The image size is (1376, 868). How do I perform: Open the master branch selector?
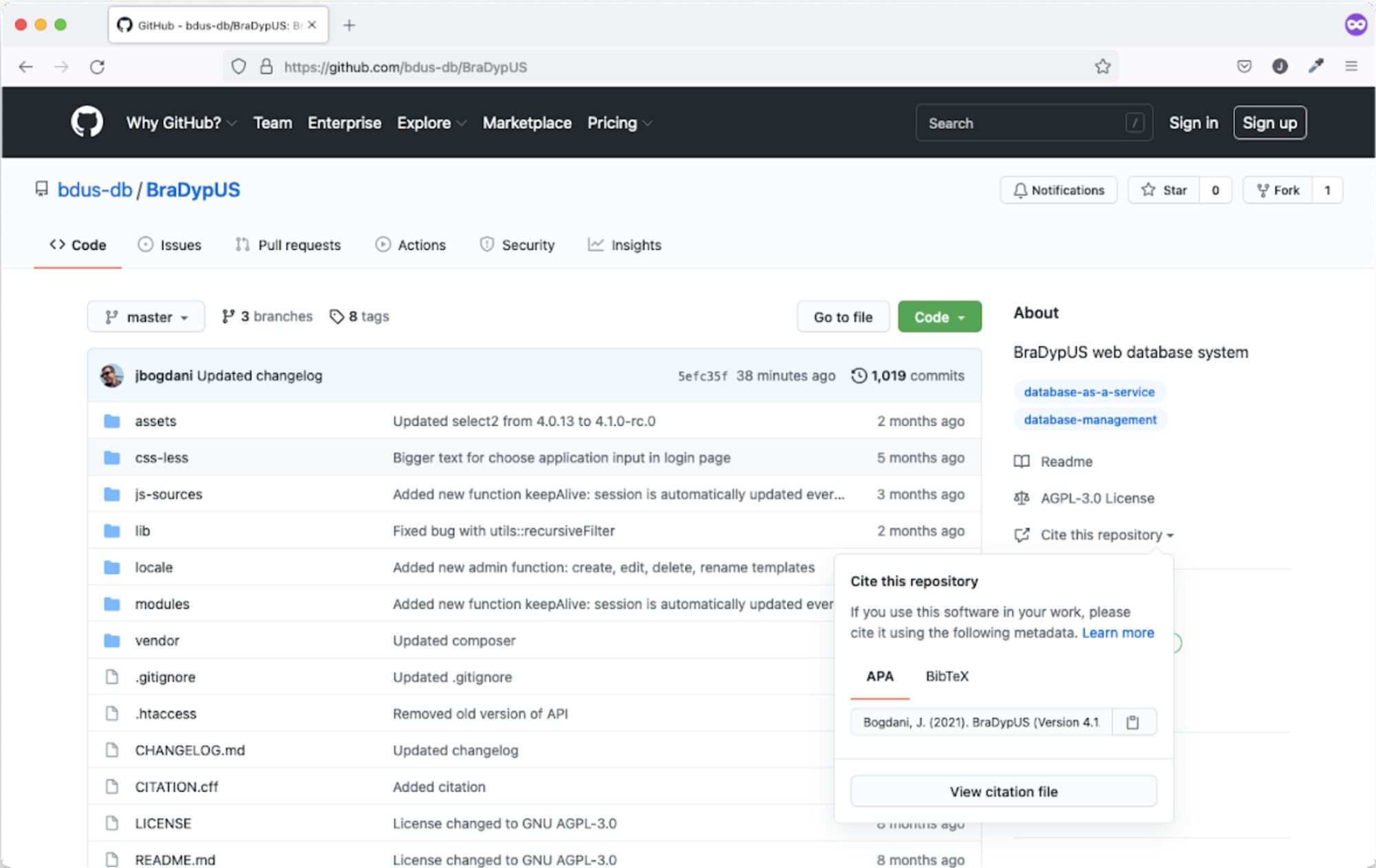tap(146, 316)
